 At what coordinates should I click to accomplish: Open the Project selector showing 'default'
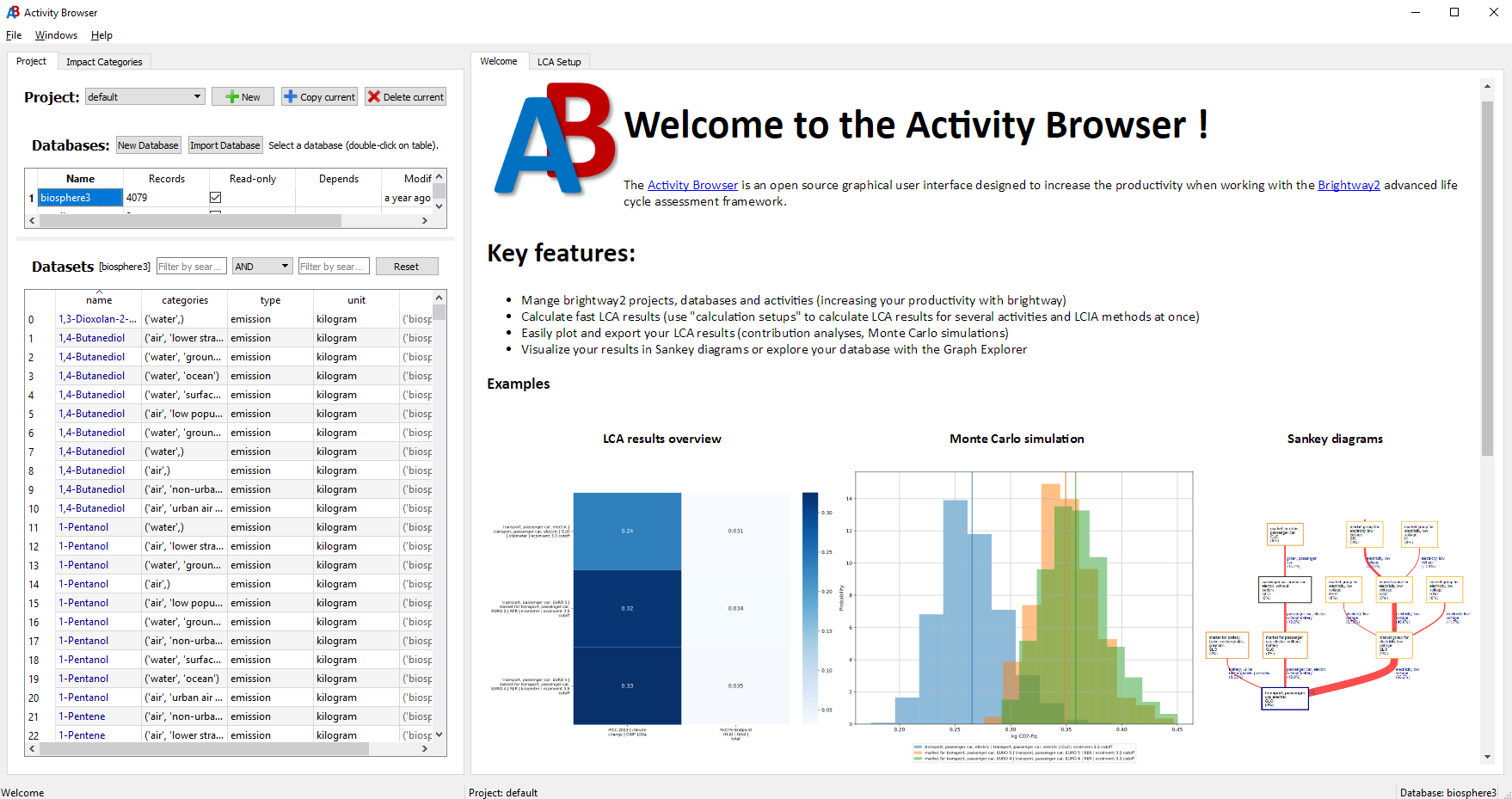144,96
